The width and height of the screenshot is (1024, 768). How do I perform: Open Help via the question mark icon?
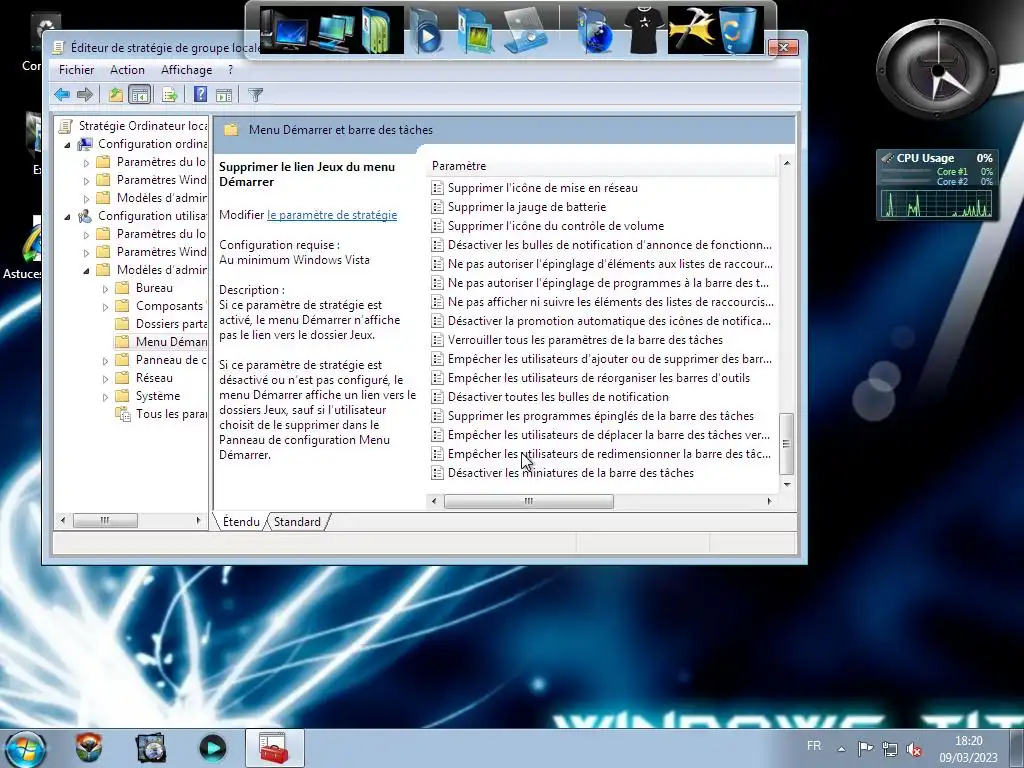(x=200, y=95)
